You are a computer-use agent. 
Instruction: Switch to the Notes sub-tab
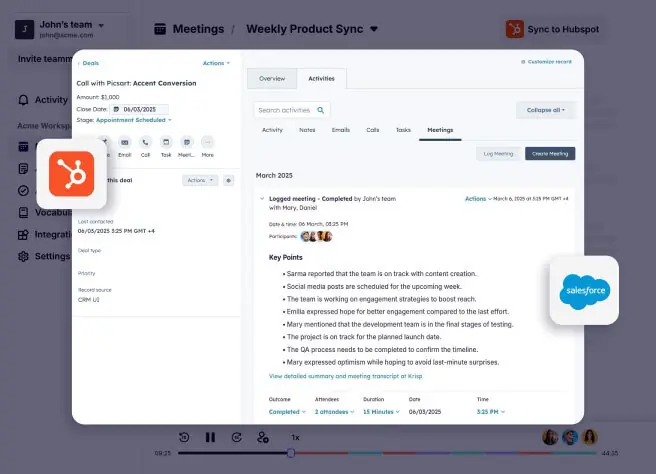(x=307, y=130)
